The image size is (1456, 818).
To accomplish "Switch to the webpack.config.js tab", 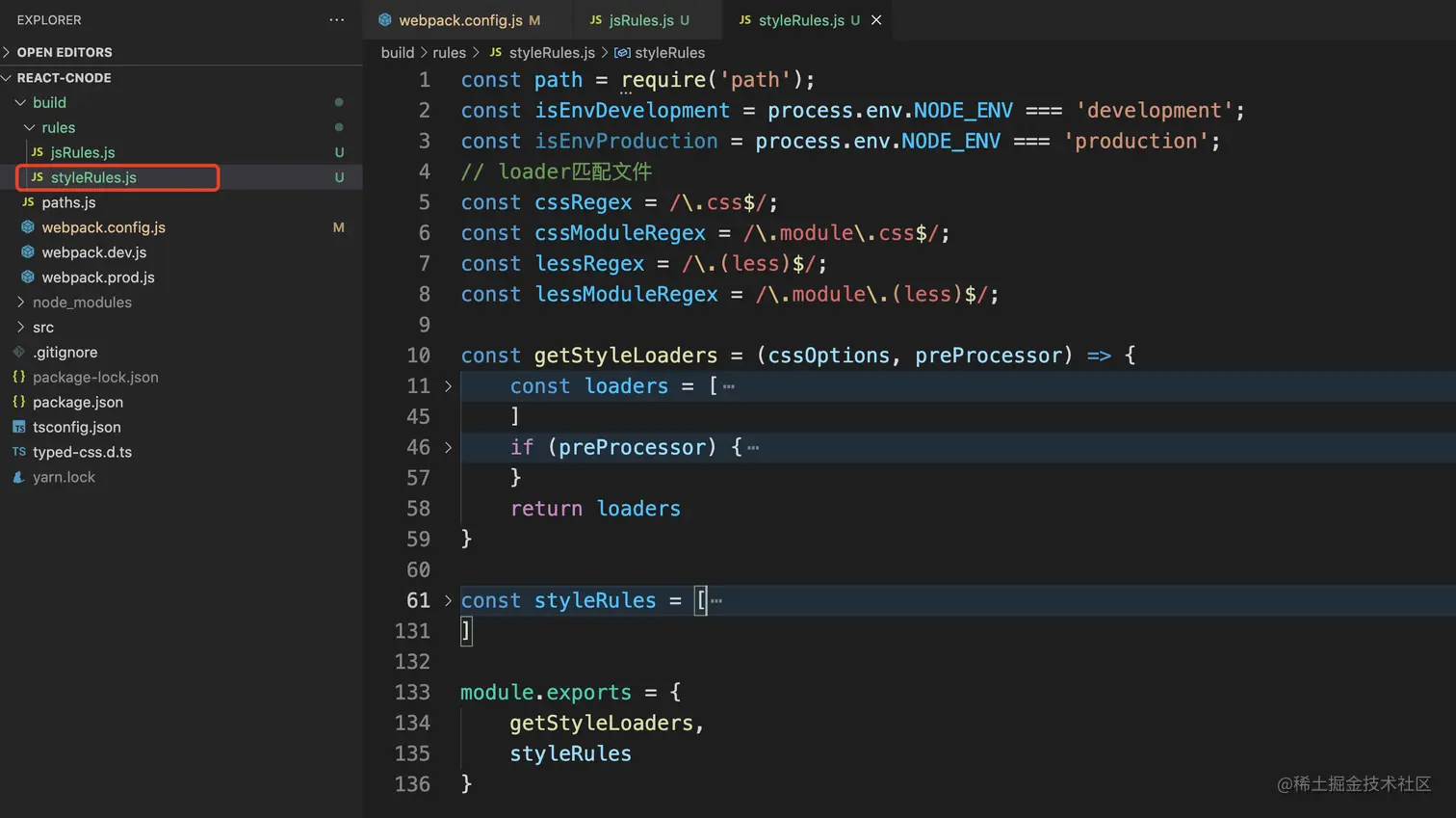I will (459, 20).
